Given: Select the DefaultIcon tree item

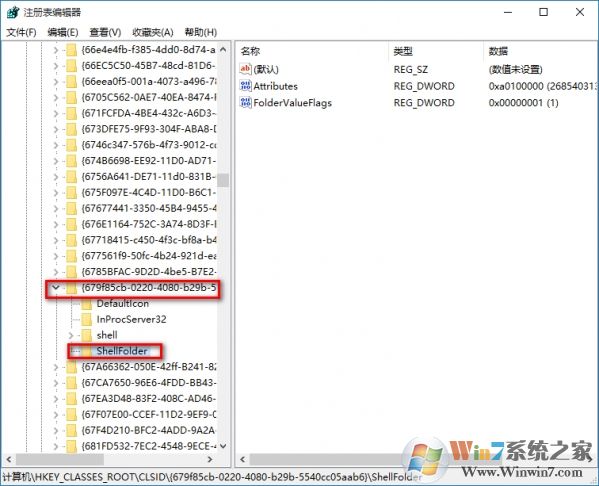Looking at the screenshot, I should [123, 304].
